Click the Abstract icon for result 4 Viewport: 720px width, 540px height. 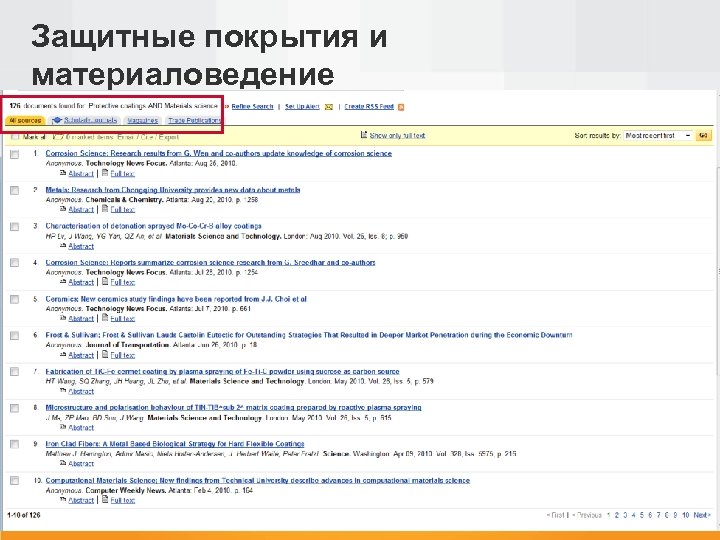[x=63, y=282]
